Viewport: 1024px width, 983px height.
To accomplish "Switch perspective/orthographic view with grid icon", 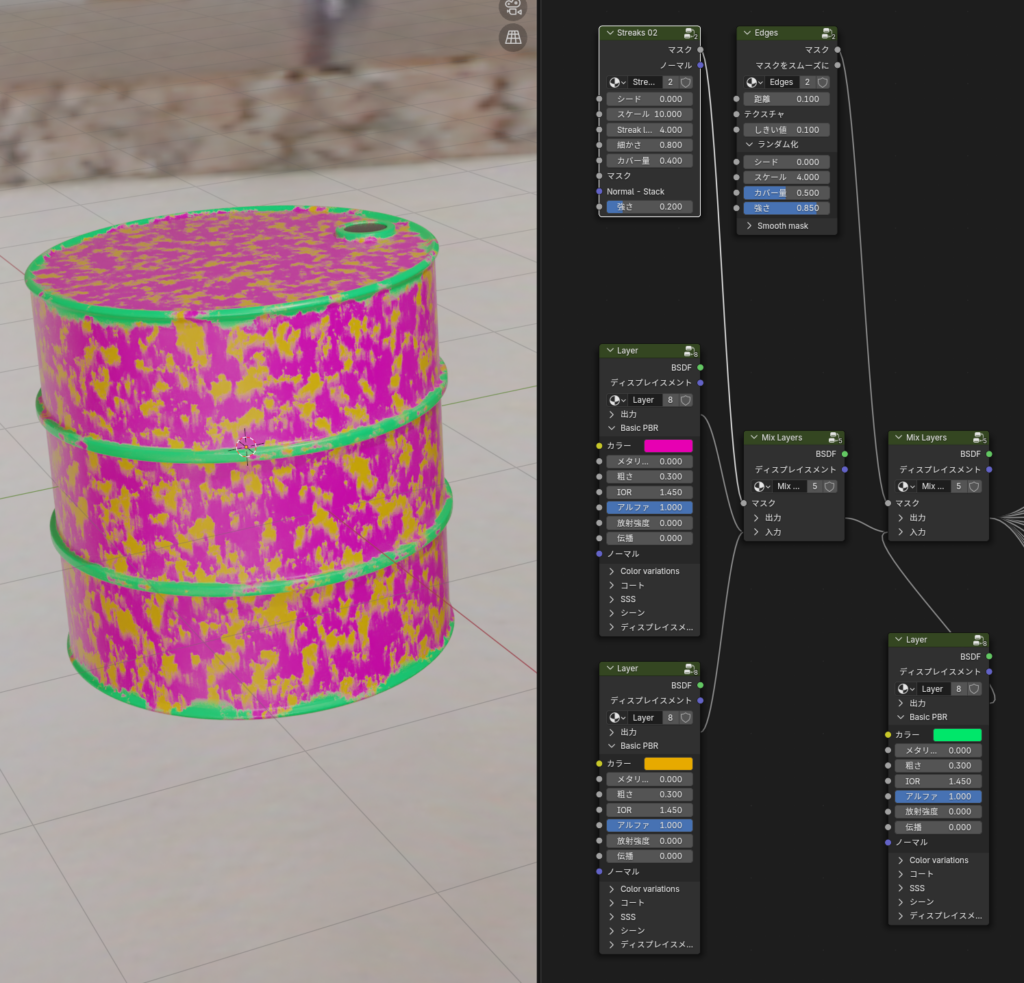I will (513, 38).
